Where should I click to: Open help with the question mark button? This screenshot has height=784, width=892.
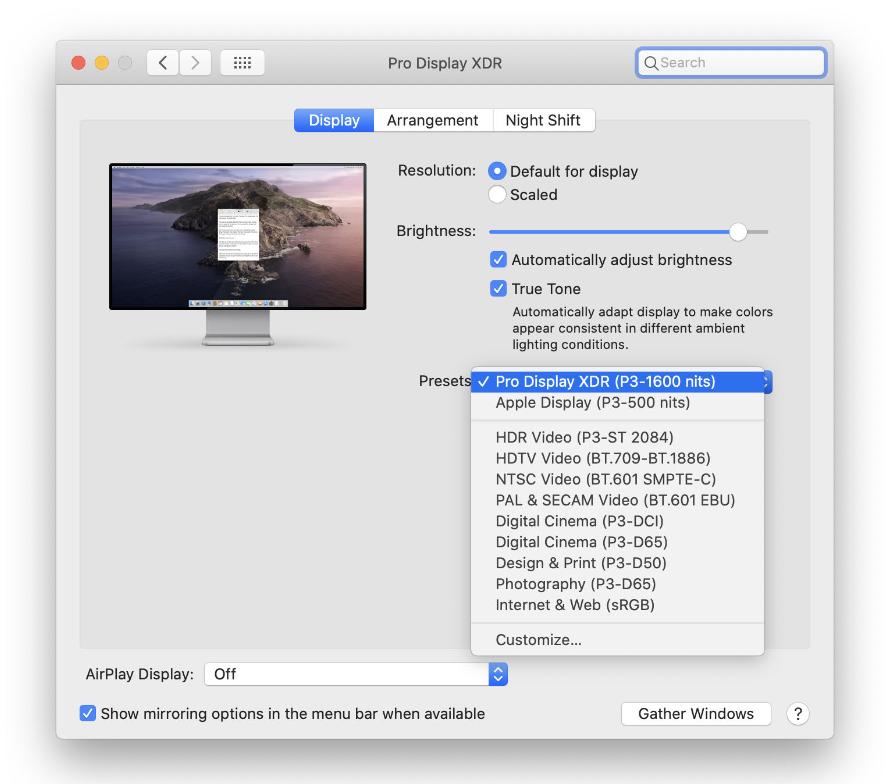pos(798,713)
